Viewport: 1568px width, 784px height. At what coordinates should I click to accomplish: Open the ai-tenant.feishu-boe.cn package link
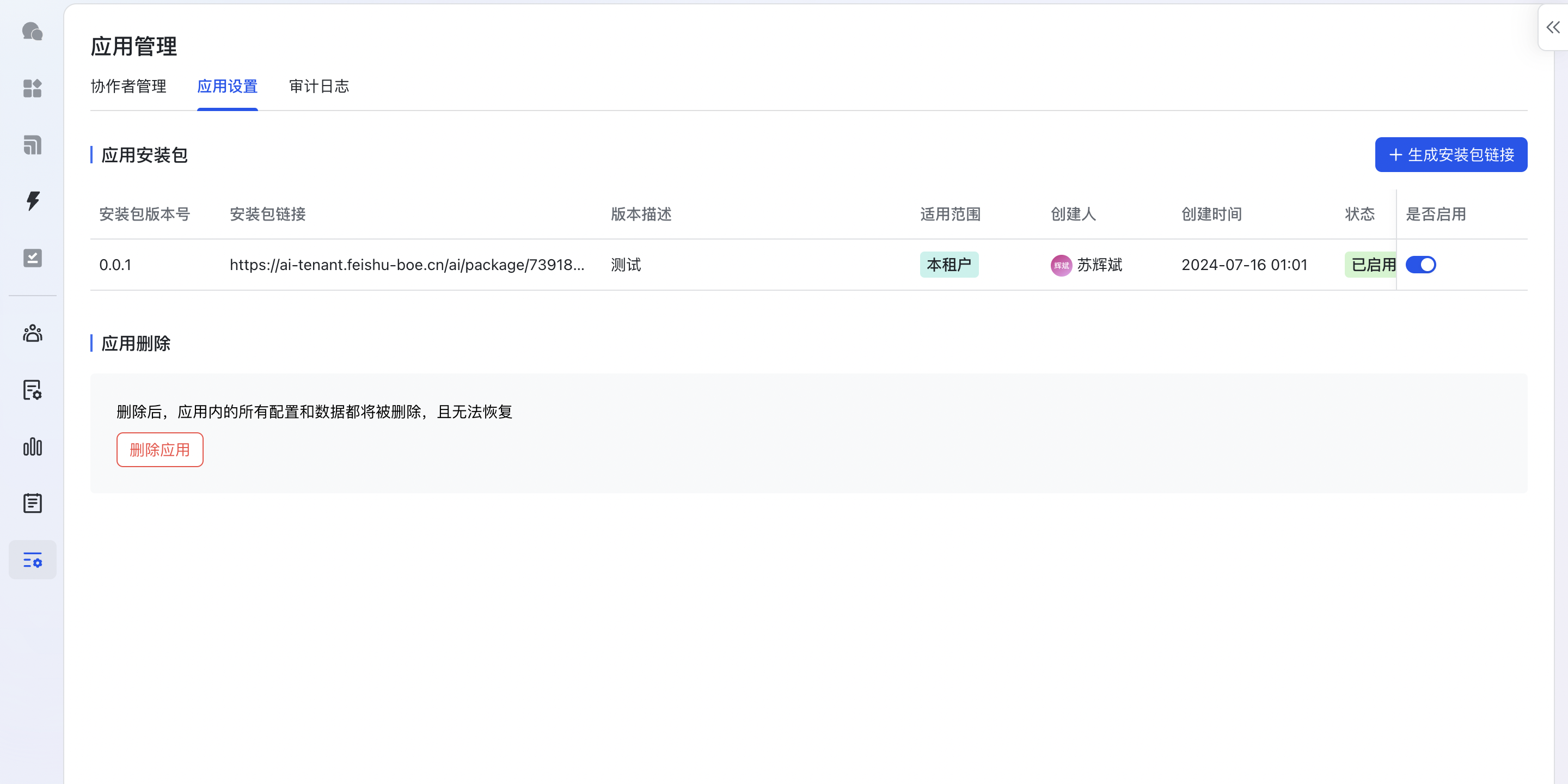tap(407, 265)
